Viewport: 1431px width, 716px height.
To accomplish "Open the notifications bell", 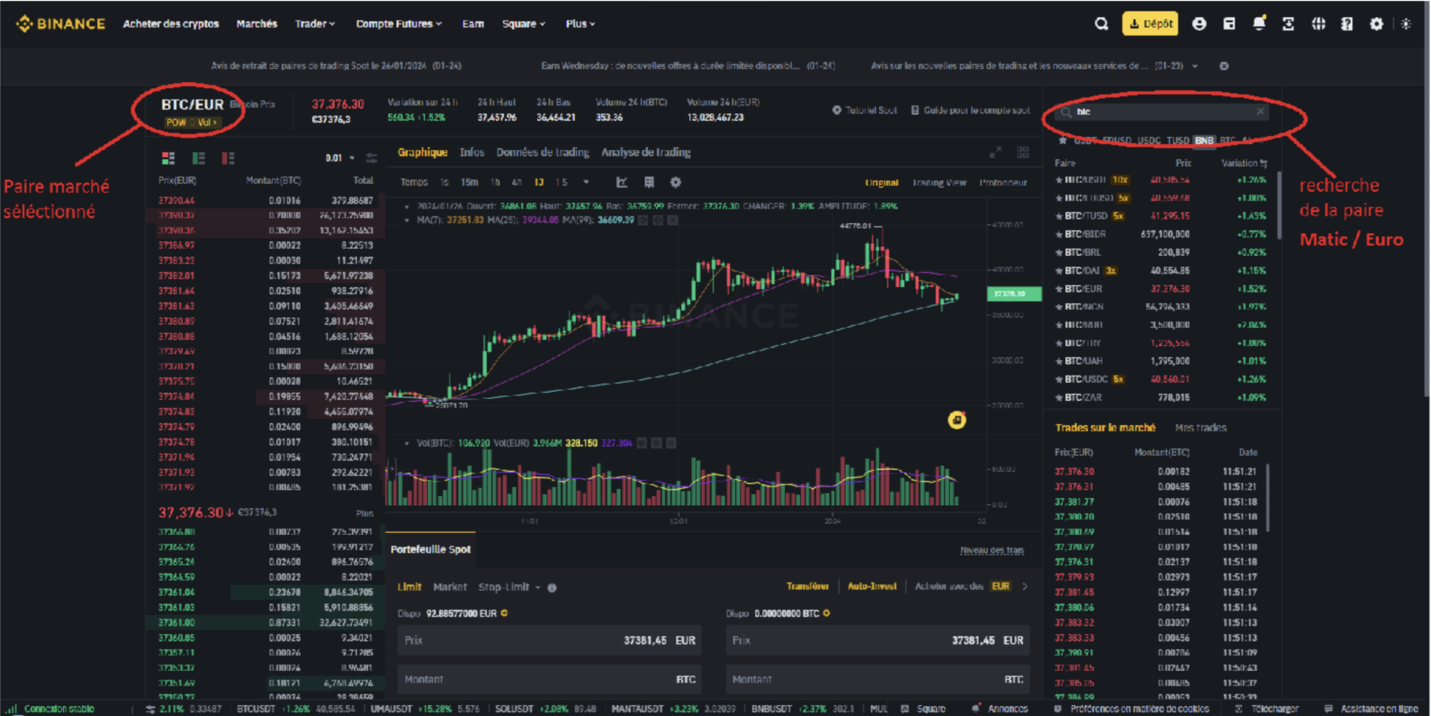I will point(1259,24).
